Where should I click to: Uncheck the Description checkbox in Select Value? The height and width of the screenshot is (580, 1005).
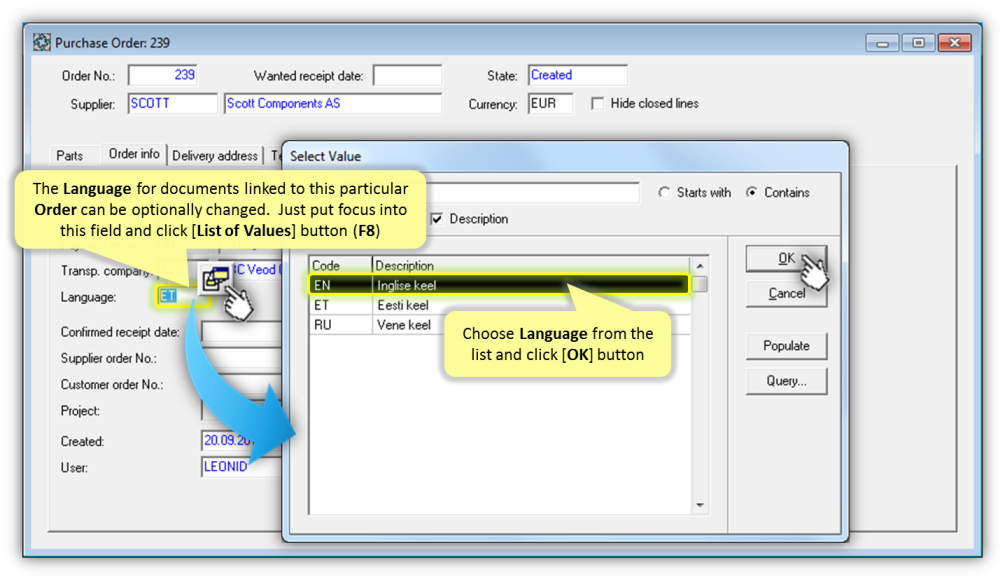point(437,219)
